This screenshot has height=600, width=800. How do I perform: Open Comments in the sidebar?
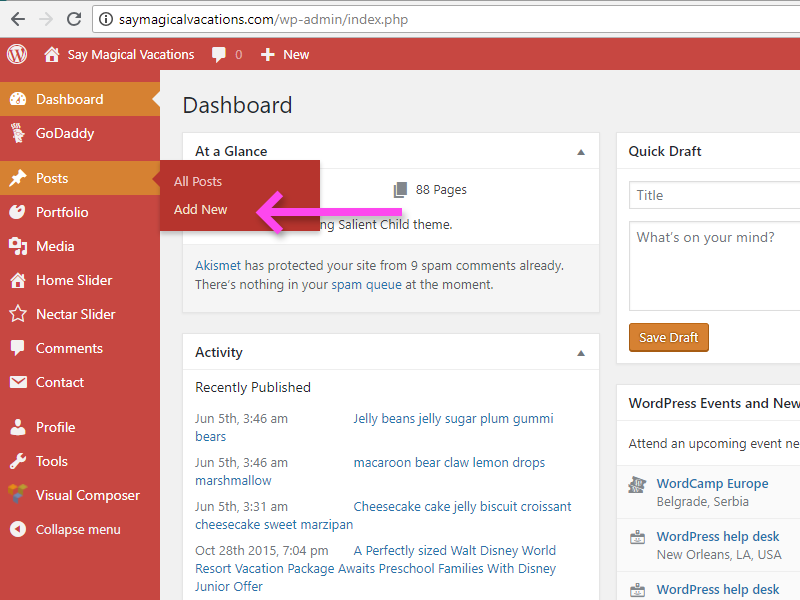pyautogui.click(x=80, y=348)
